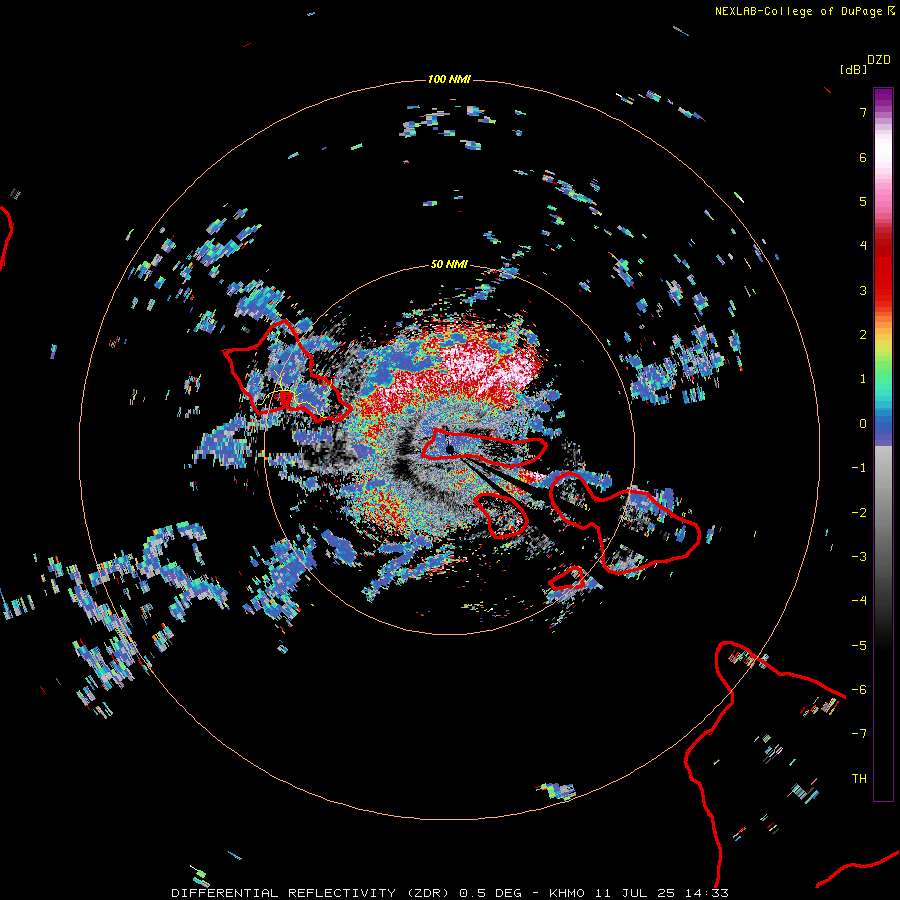Viewport: 900px width, 900px height.
Task: Click the black radar site dot
Action: [450, 449]
